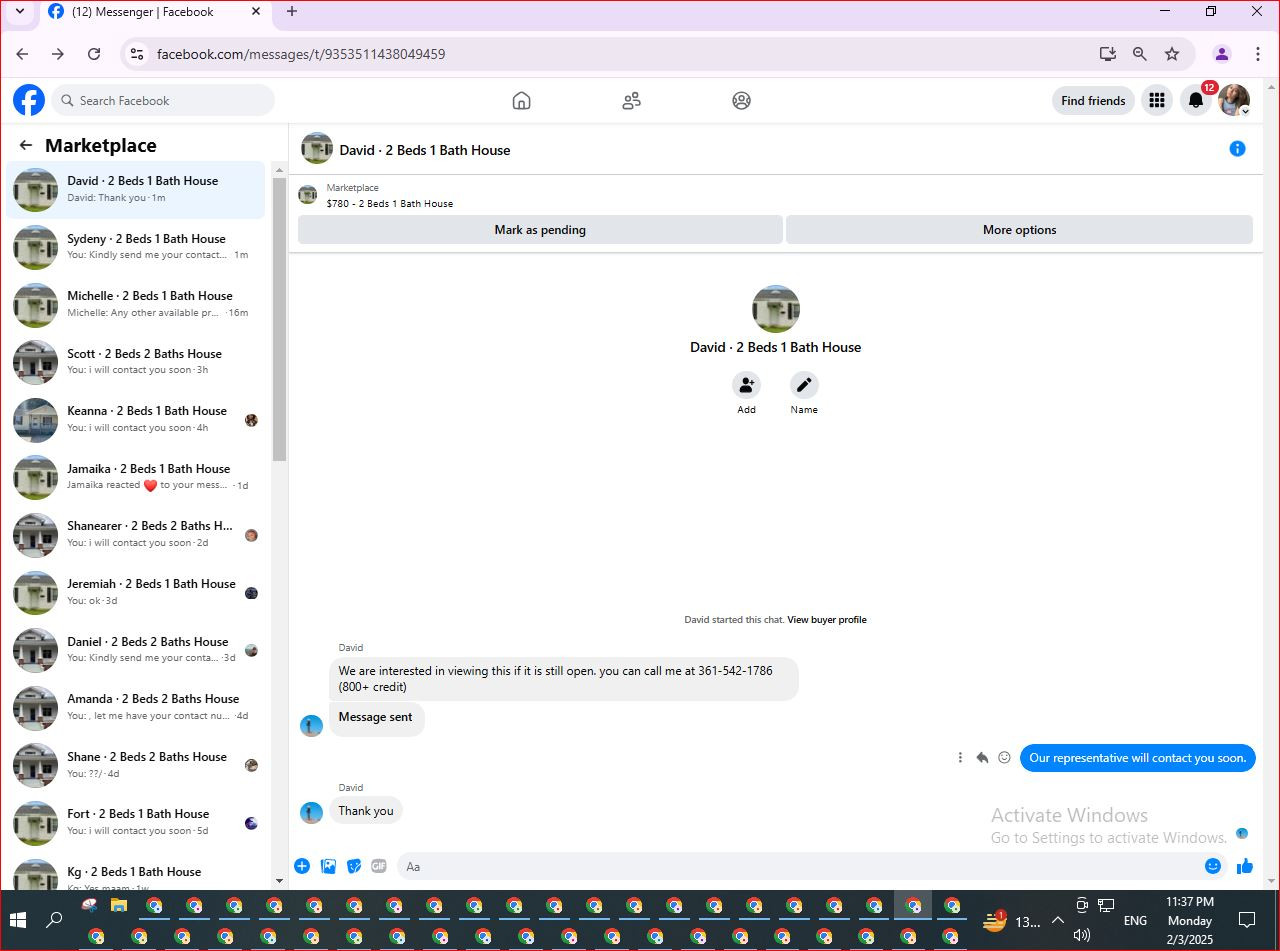
Task: Open Shanearer 2 Beds 2 Baths conversation
Action: pos(135,535)
